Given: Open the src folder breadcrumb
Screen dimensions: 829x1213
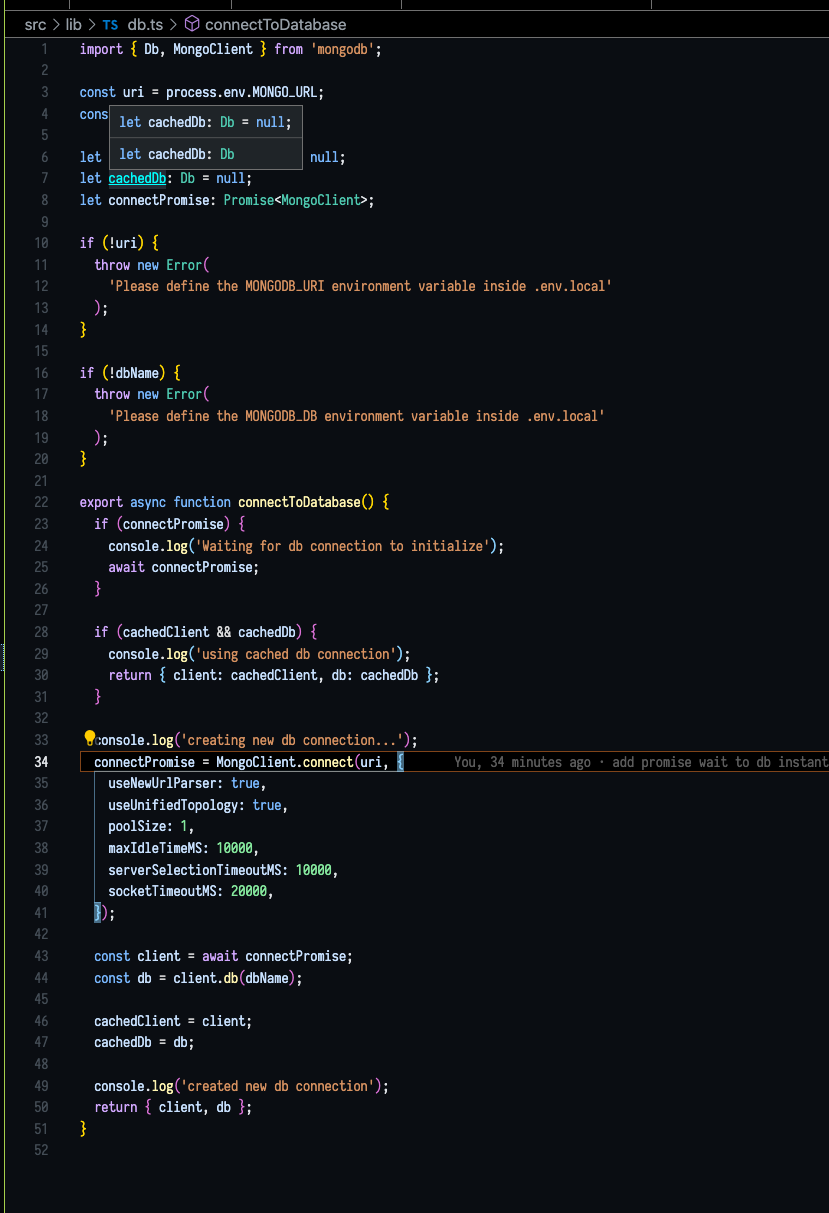Looking at the screenshot, I should click(x=35, y=24).
